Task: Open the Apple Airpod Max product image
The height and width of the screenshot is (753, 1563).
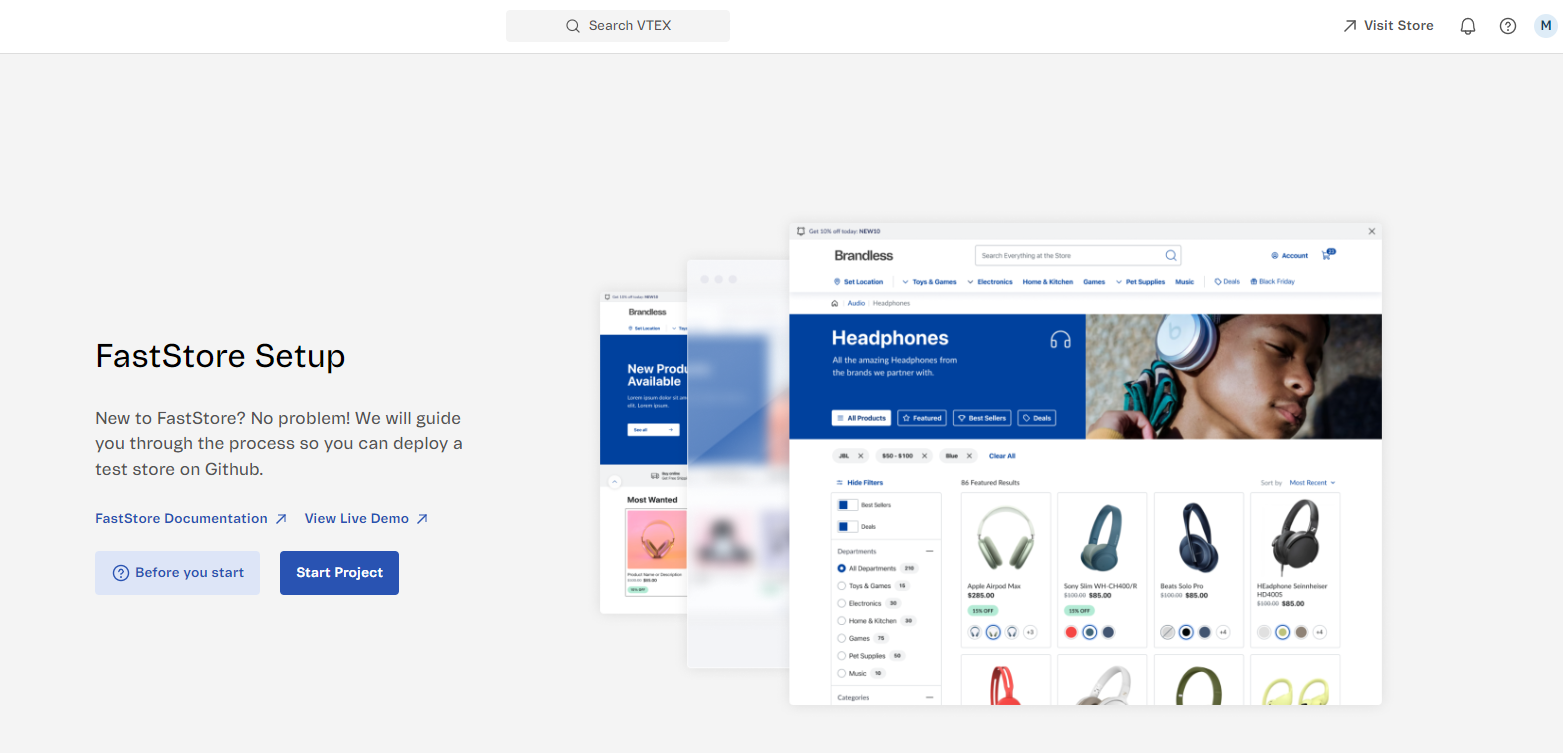Action: click(1006, 537)
